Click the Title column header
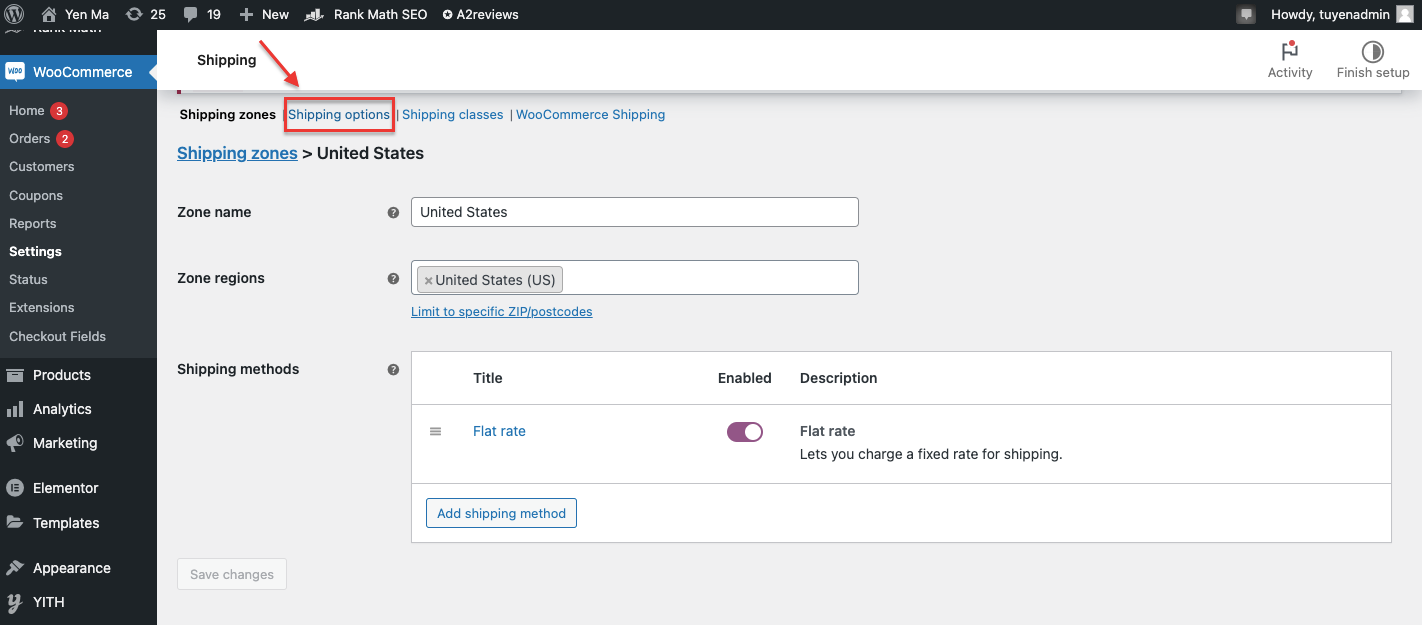This screenshot has height=625, width=1422. (488, 378)
